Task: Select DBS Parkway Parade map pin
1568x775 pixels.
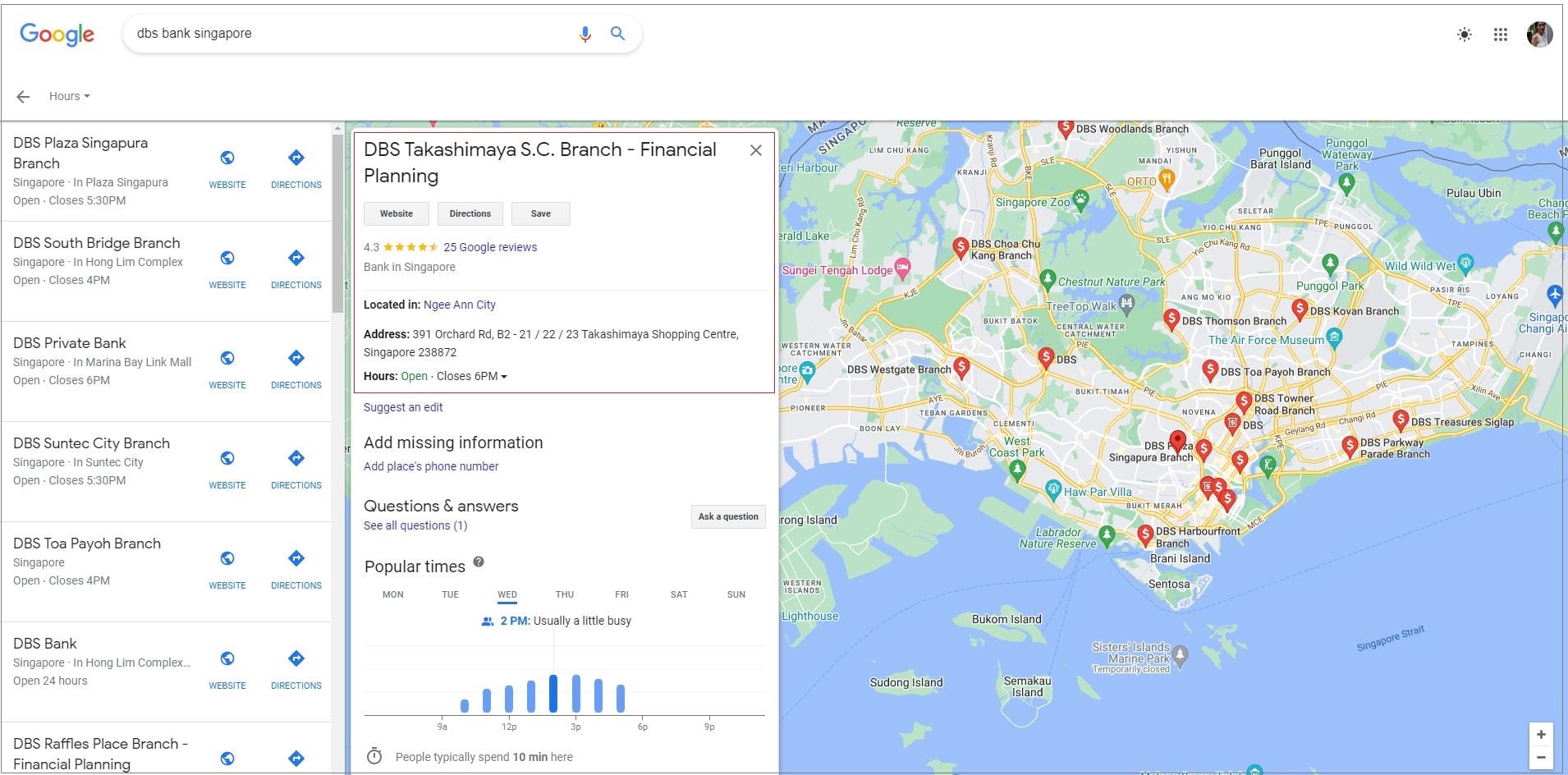Action: pos(1350,446)
